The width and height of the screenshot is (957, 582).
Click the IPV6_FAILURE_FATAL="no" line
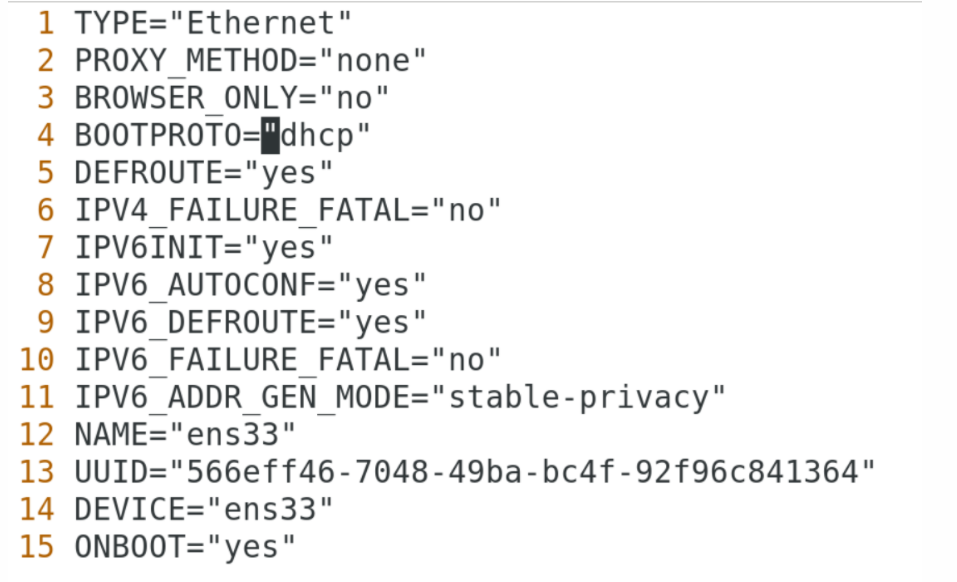coord(287,360)
